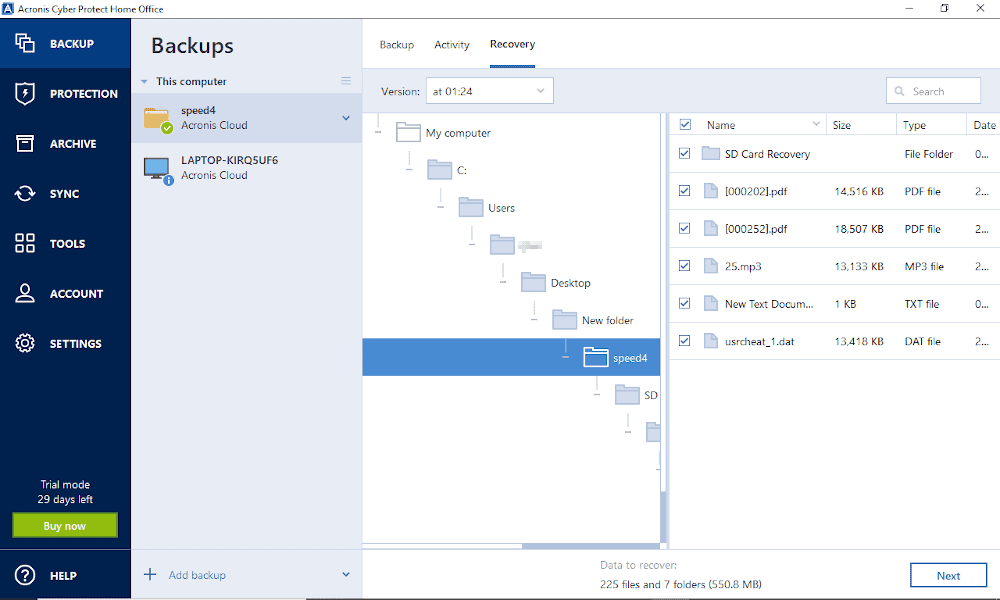Select the [000252].pdf file name

click(x=756, y=229)
